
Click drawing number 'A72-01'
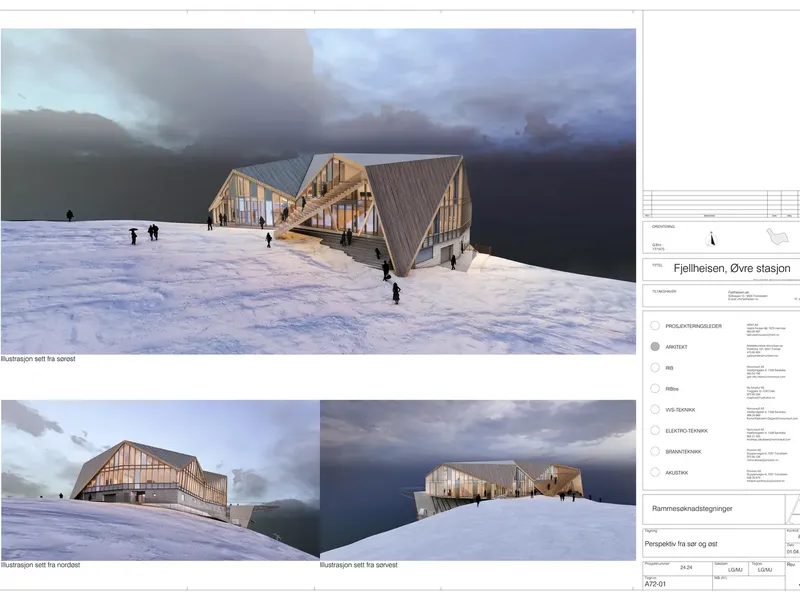pos(655,584)
